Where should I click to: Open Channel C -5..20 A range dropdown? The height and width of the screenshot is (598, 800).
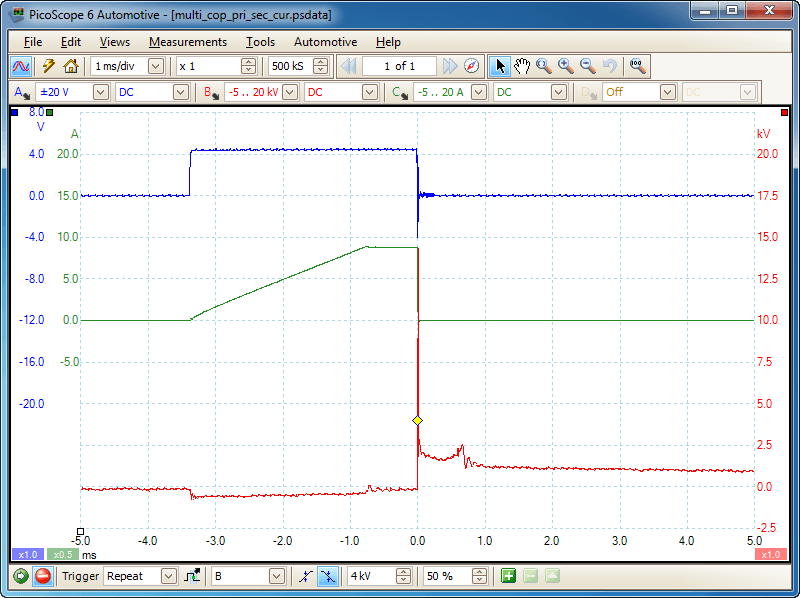(x=479, y=92)
